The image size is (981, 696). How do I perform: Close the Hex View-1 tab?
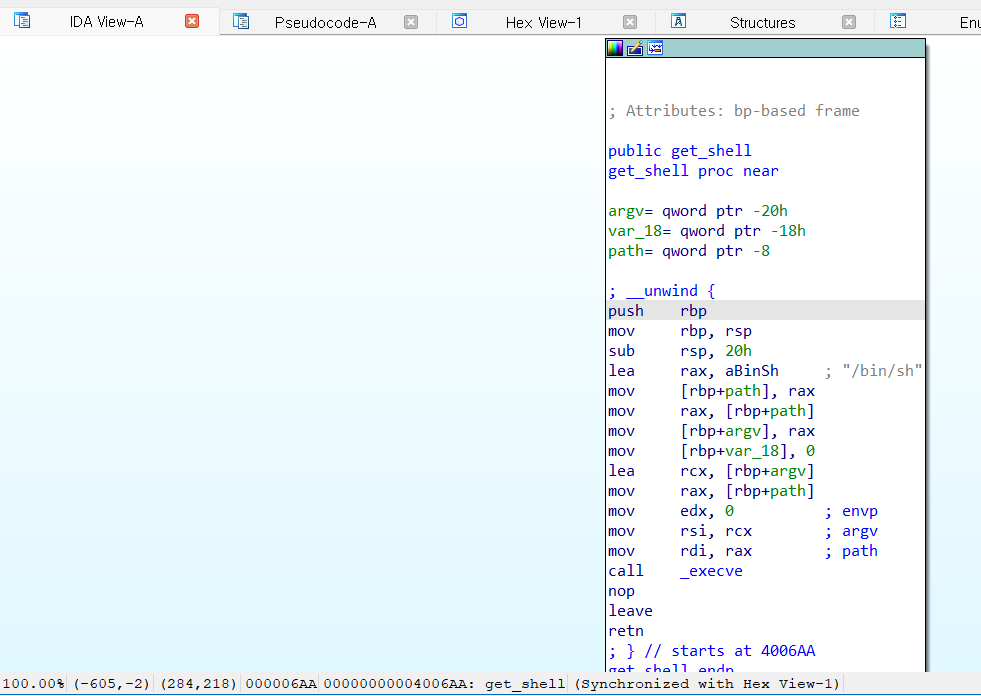[630, 23]
